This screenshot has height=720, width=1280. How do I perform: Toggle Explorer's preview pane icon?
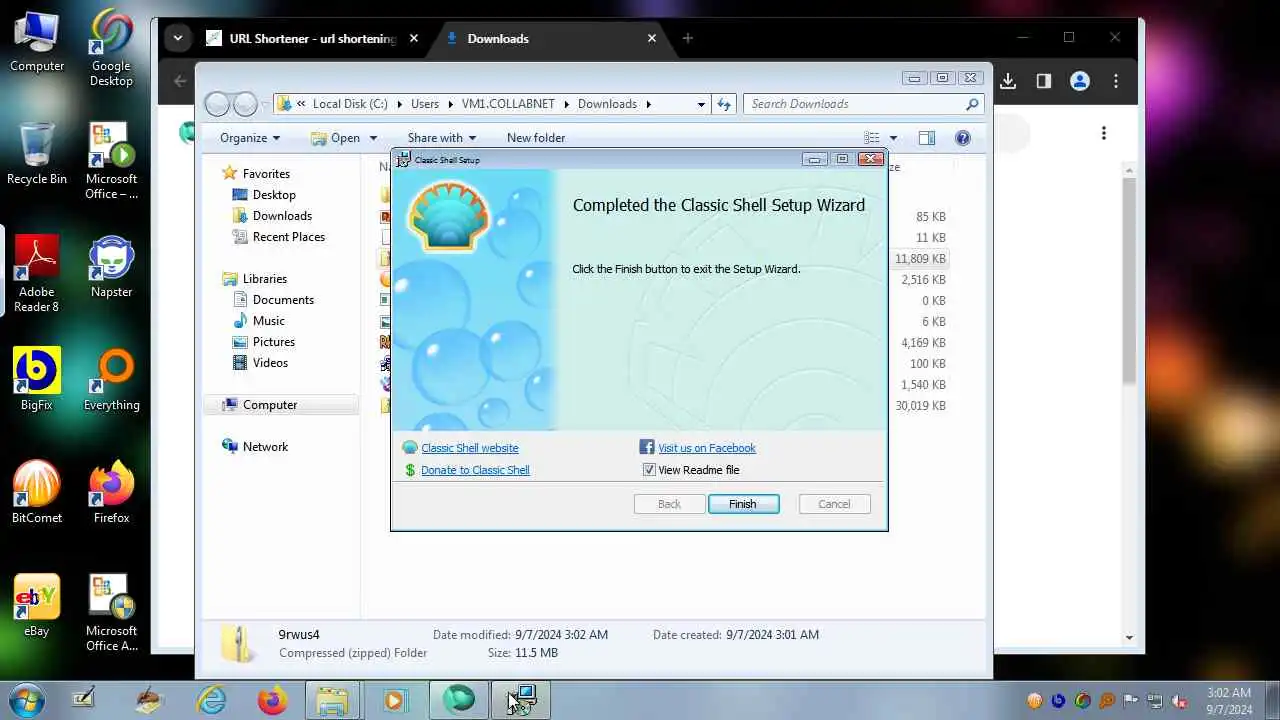927,138
